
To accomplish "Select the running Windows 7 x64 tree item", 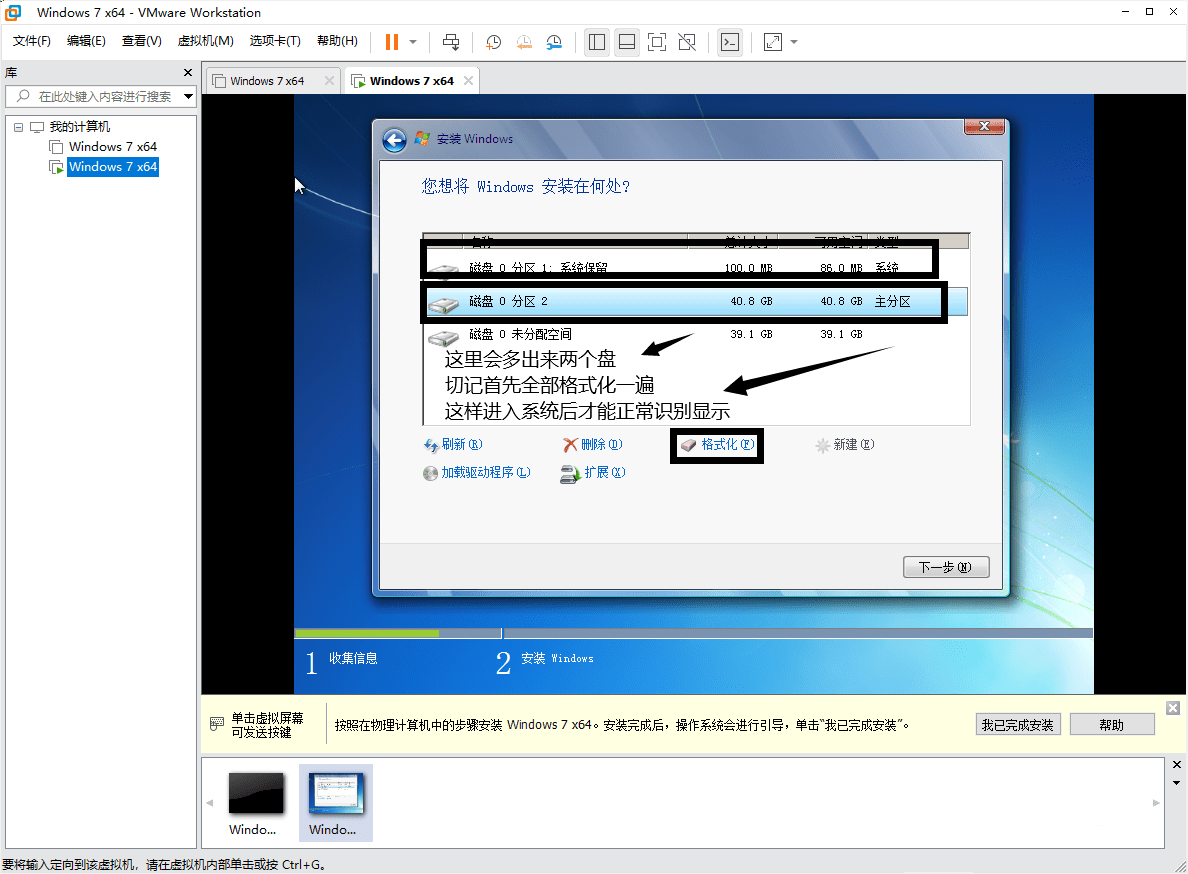I will [x=113, y=167].
